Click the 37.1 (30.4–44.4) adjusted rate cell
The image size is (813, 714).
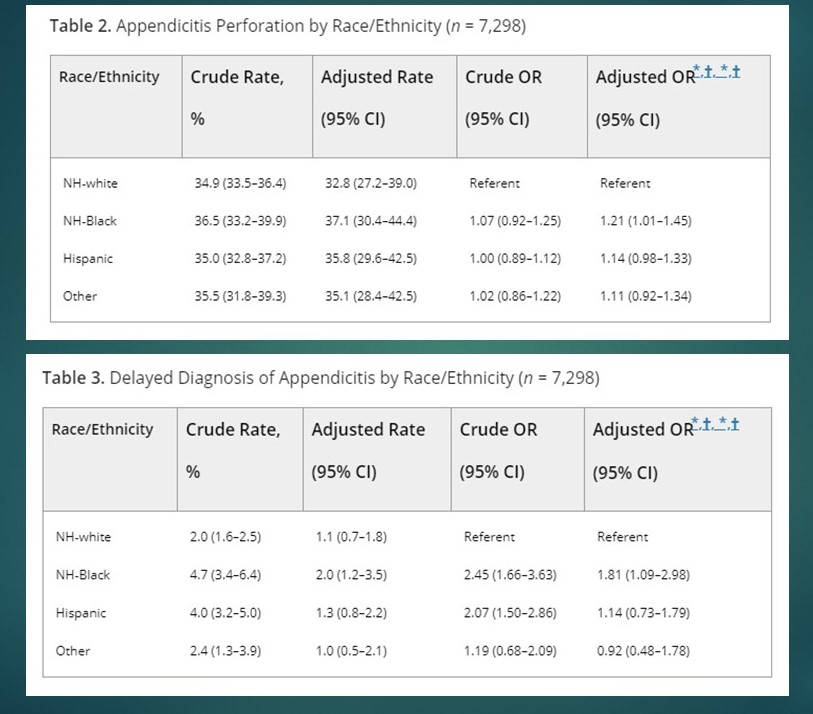click(371, 221)
